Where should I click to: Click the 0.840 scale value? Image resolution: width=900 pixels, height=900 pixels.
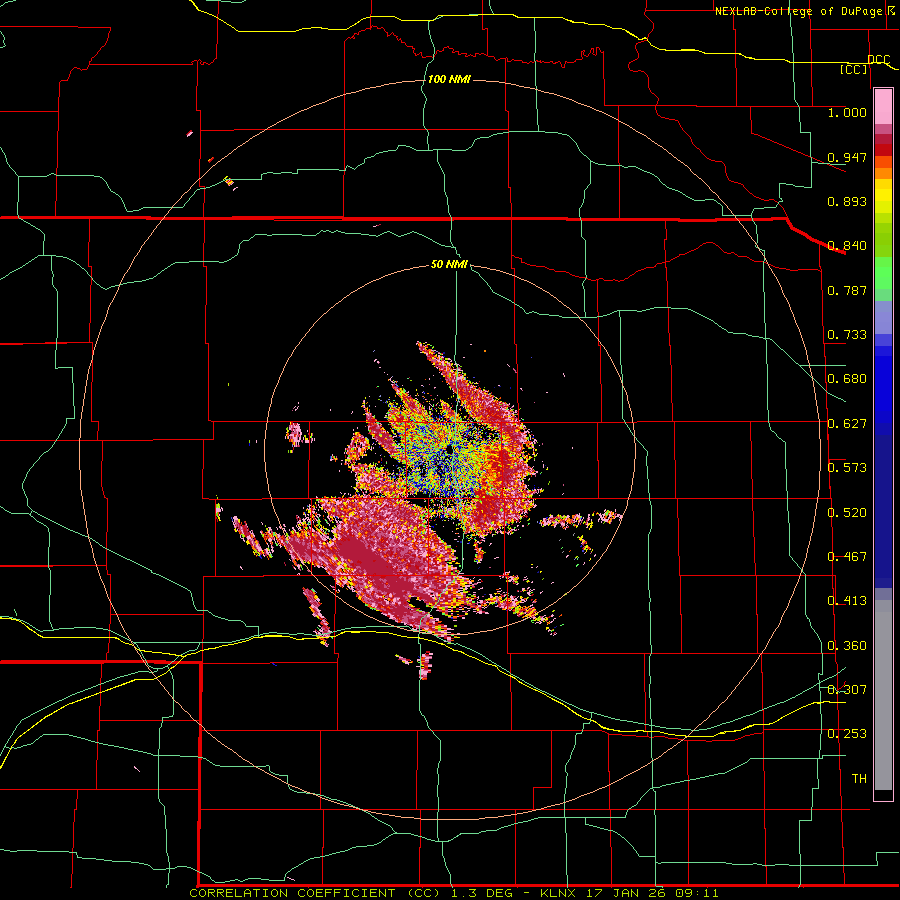[847, 246]
